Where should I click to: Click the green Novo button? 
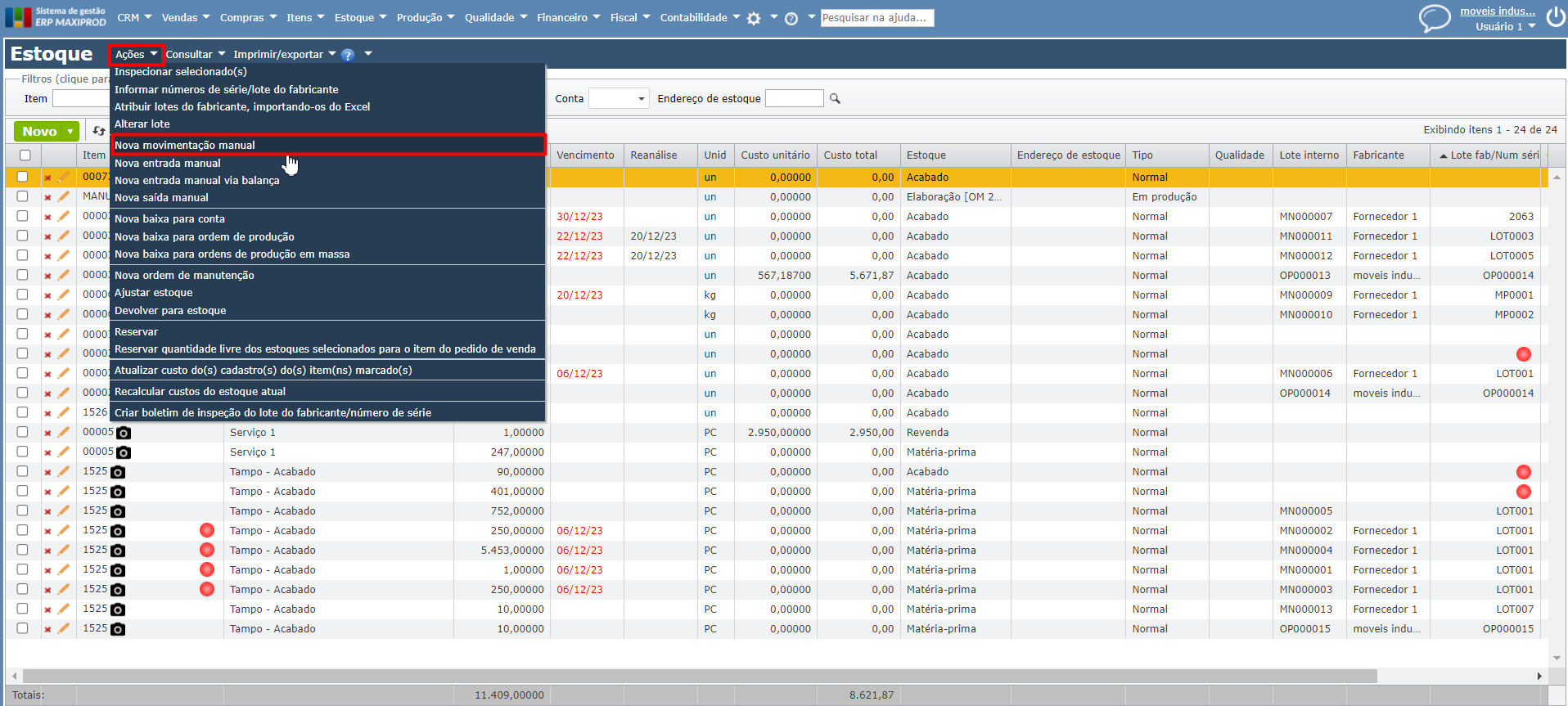point(39,132)
